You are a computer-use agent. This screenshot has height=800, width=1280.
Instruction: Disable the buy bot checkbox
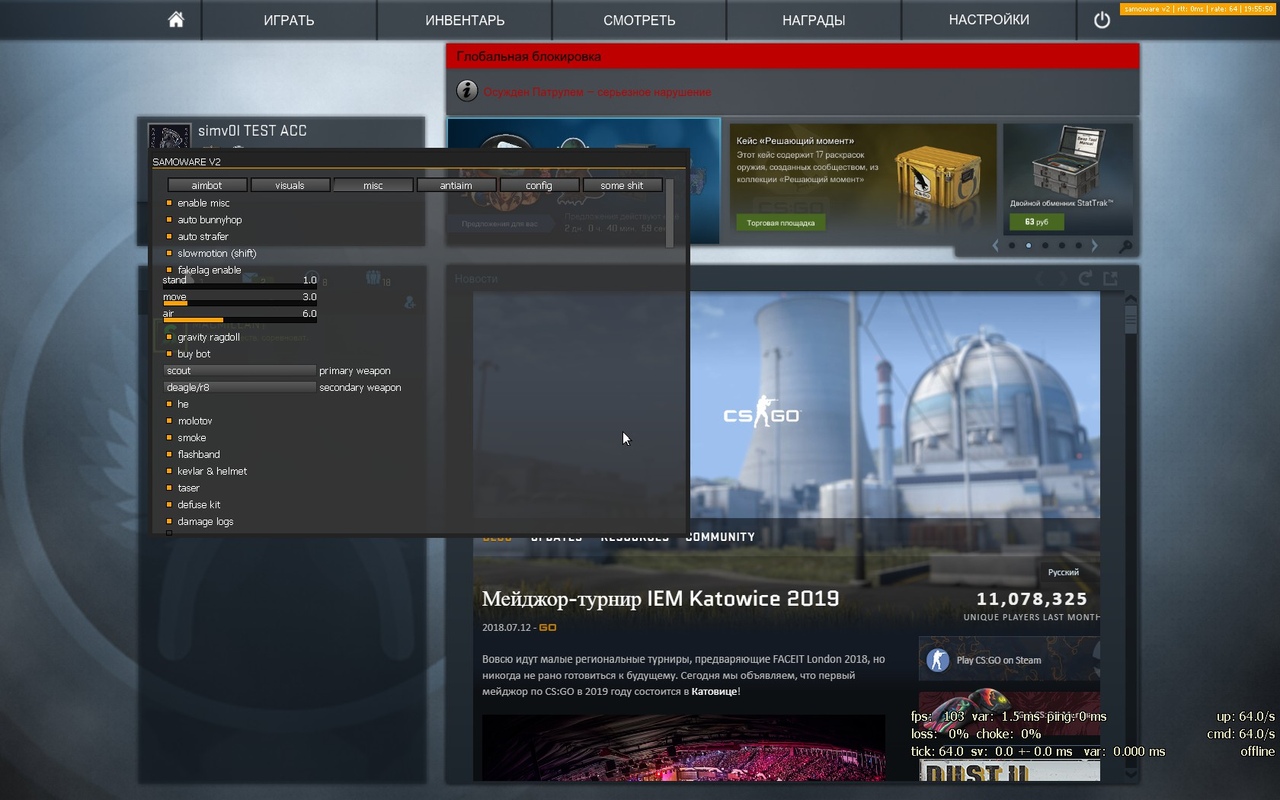coord(170,354)
